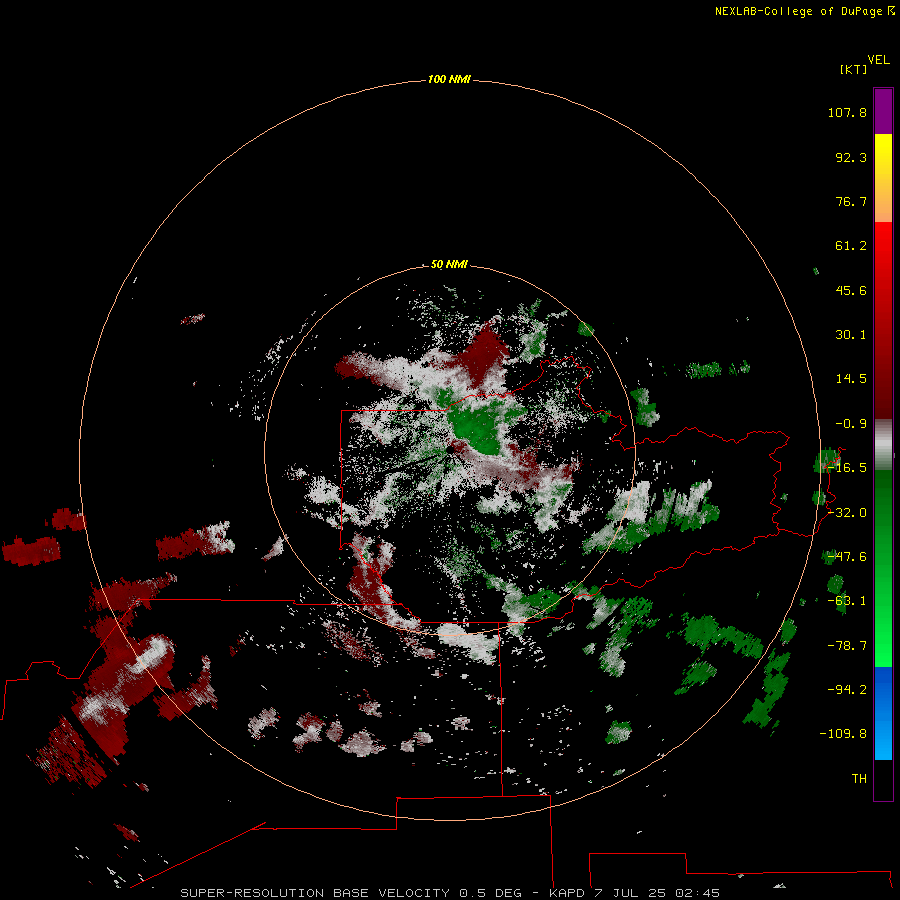Click the TH legend label

[859, 779]
